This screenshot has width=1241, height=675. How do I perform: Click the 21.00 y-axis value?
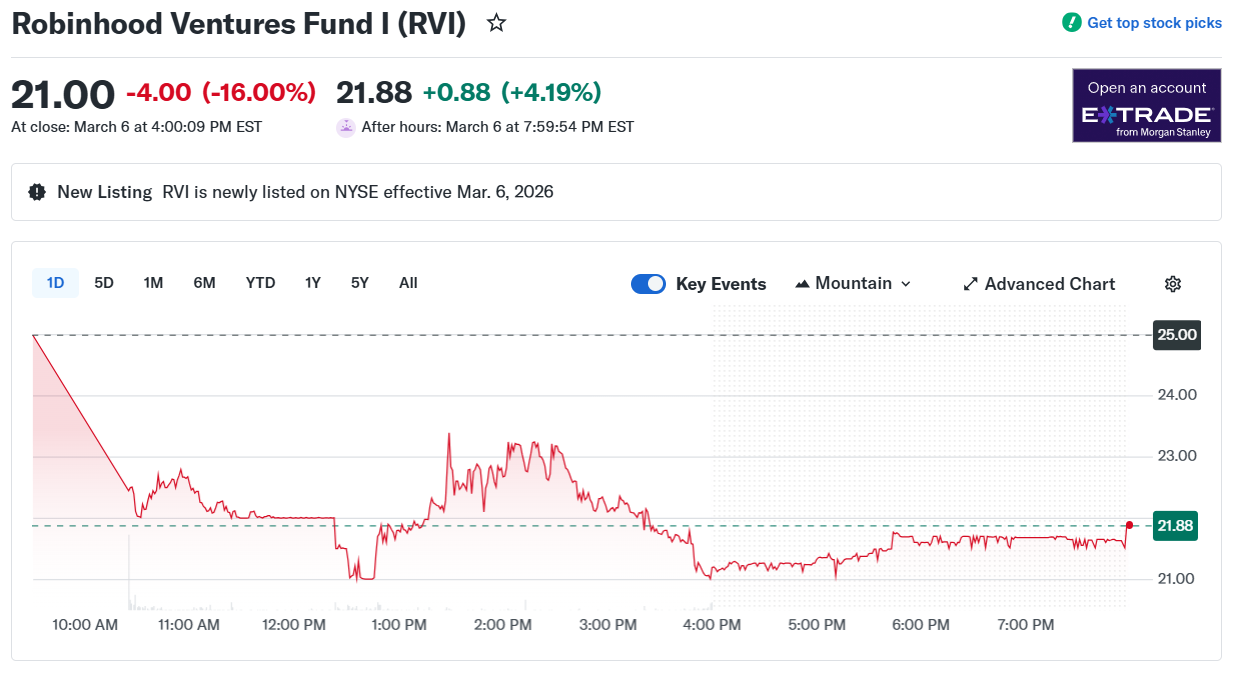1177,579
